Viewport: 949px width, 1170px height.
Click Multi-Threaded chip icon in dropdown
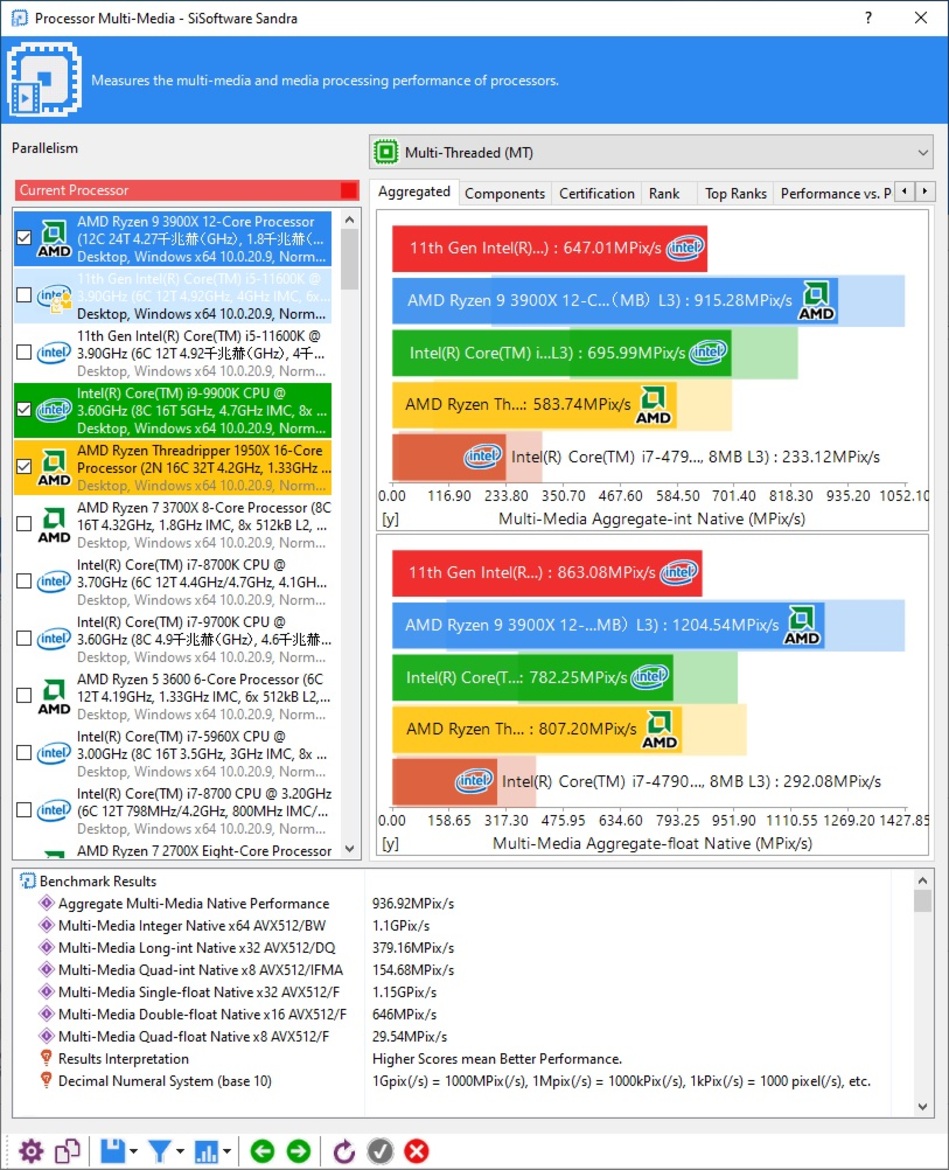tap(386, 152)
